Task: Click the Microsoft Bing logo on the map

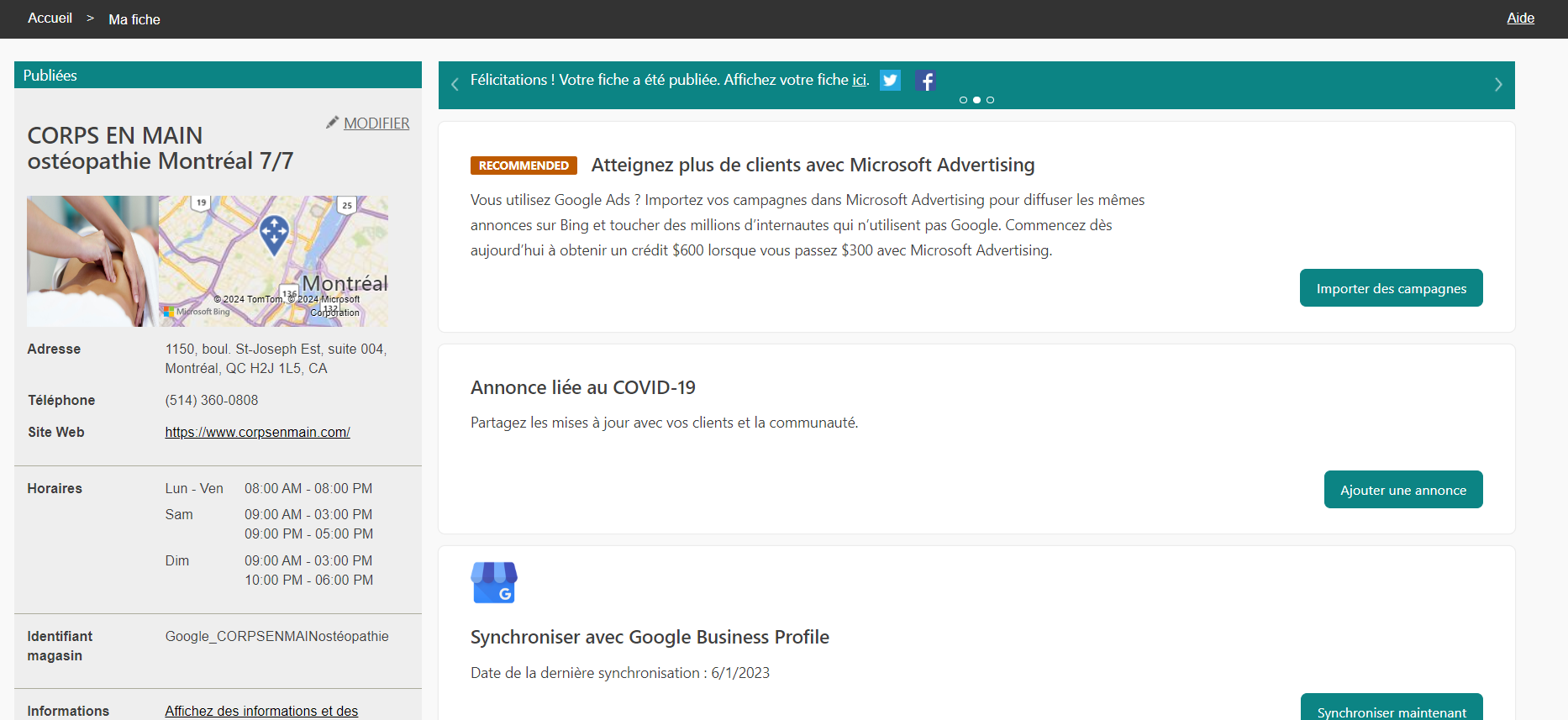Action: pyautogui.click(x=197, y=312)
